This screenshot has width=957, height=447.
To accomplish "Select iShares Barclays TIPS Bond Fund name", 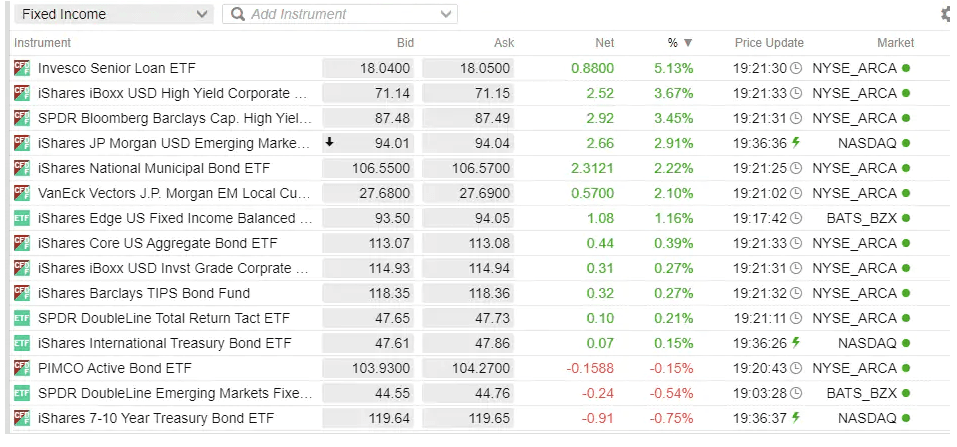I will (x=144, y=293).
